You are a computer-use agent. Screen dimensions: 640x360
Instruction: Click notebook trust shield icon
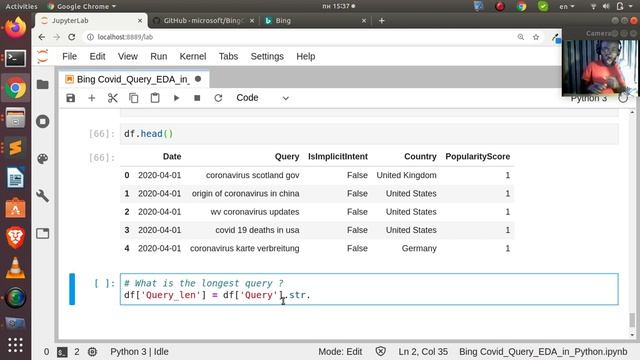click(380, 351)
